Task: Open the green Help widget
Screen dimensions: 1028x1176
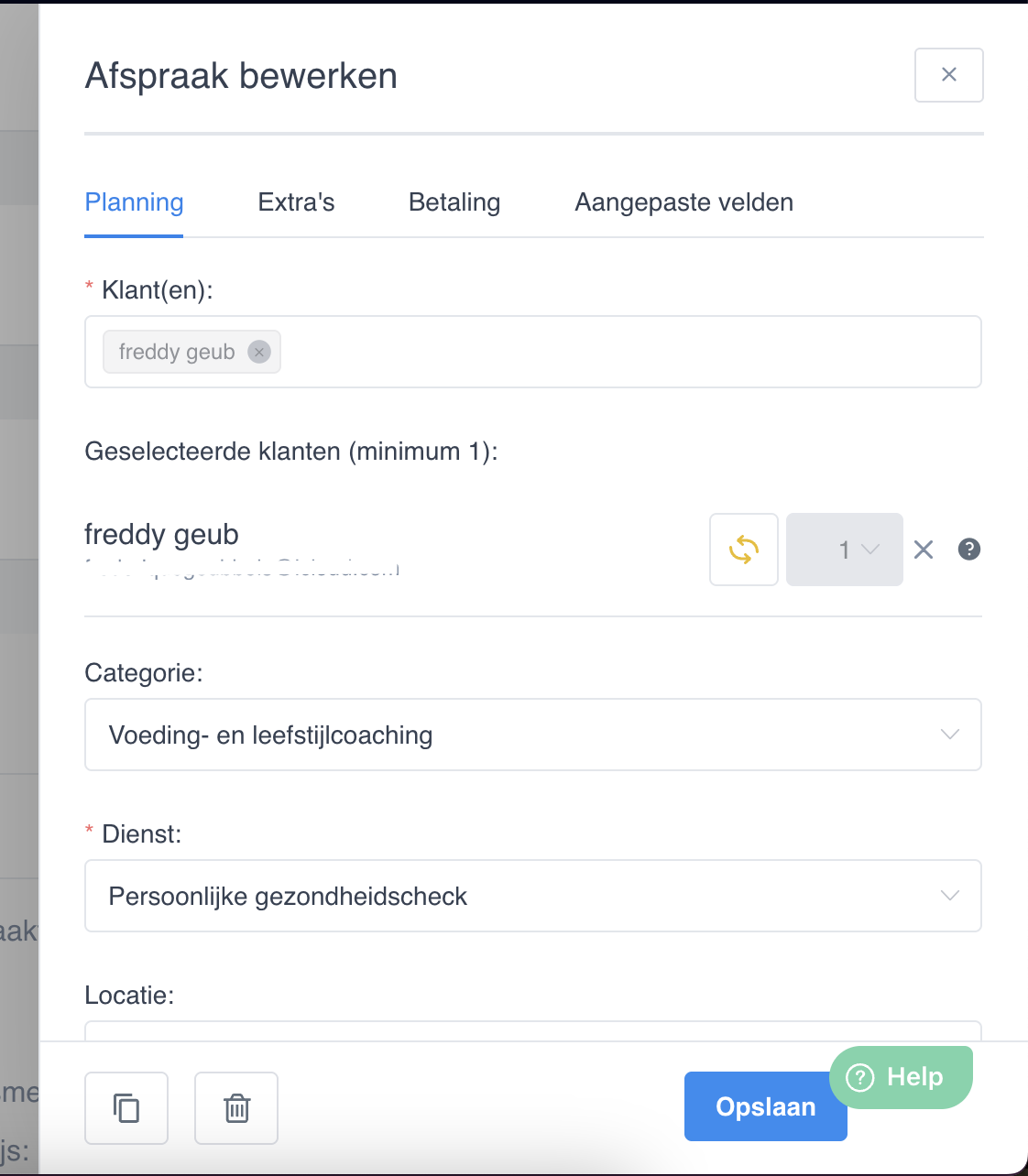Action: point(900,1077)
